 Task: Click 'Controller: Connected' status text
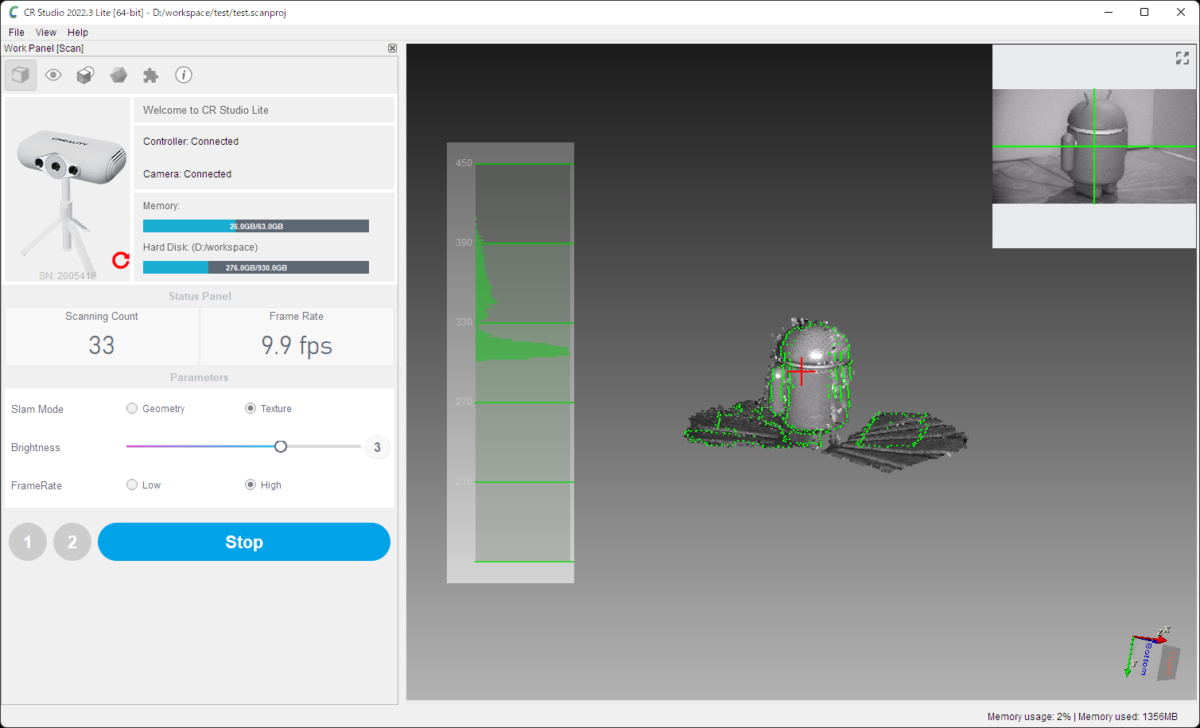191,142
